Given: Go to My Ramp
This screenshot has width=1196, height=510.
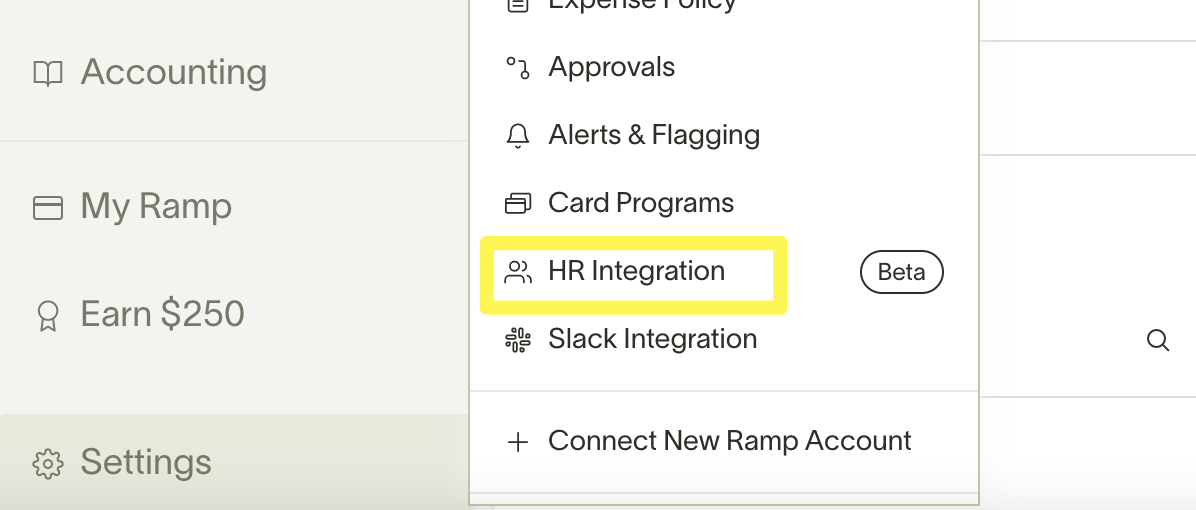Looking at the screenshot, I should point(156,207).
